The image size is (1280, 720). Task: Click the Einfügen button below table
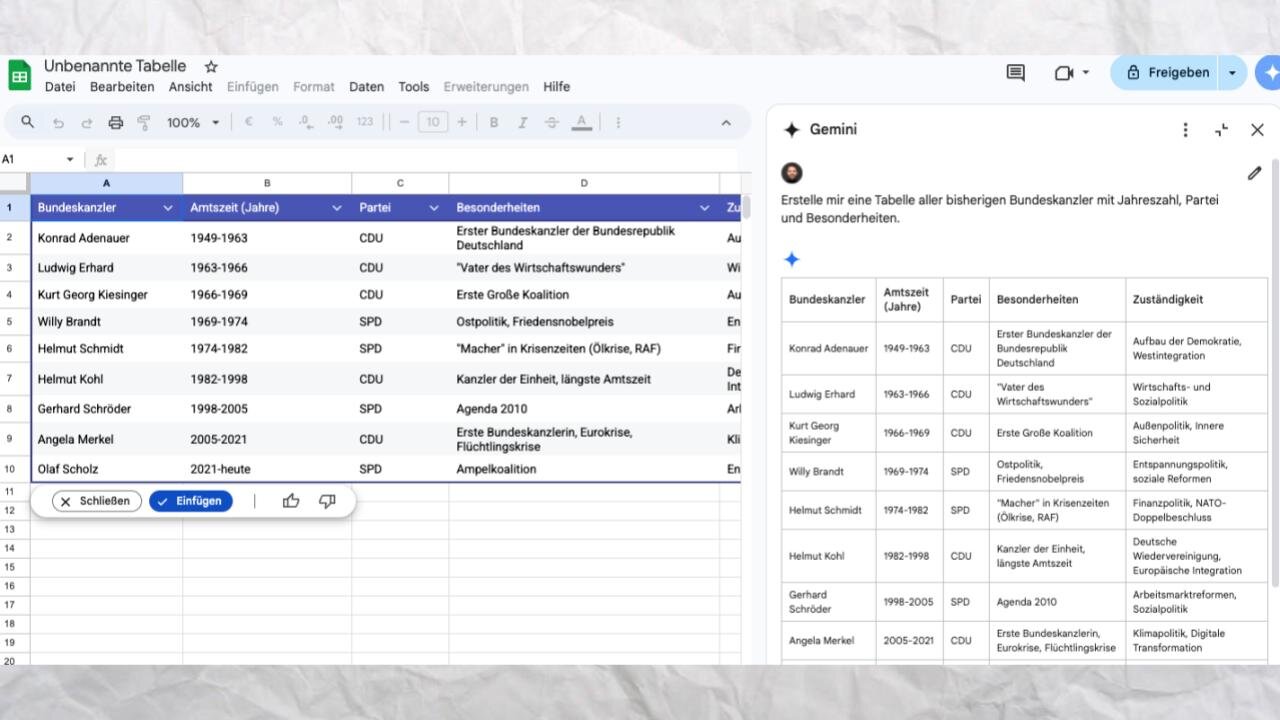point(190,501)
